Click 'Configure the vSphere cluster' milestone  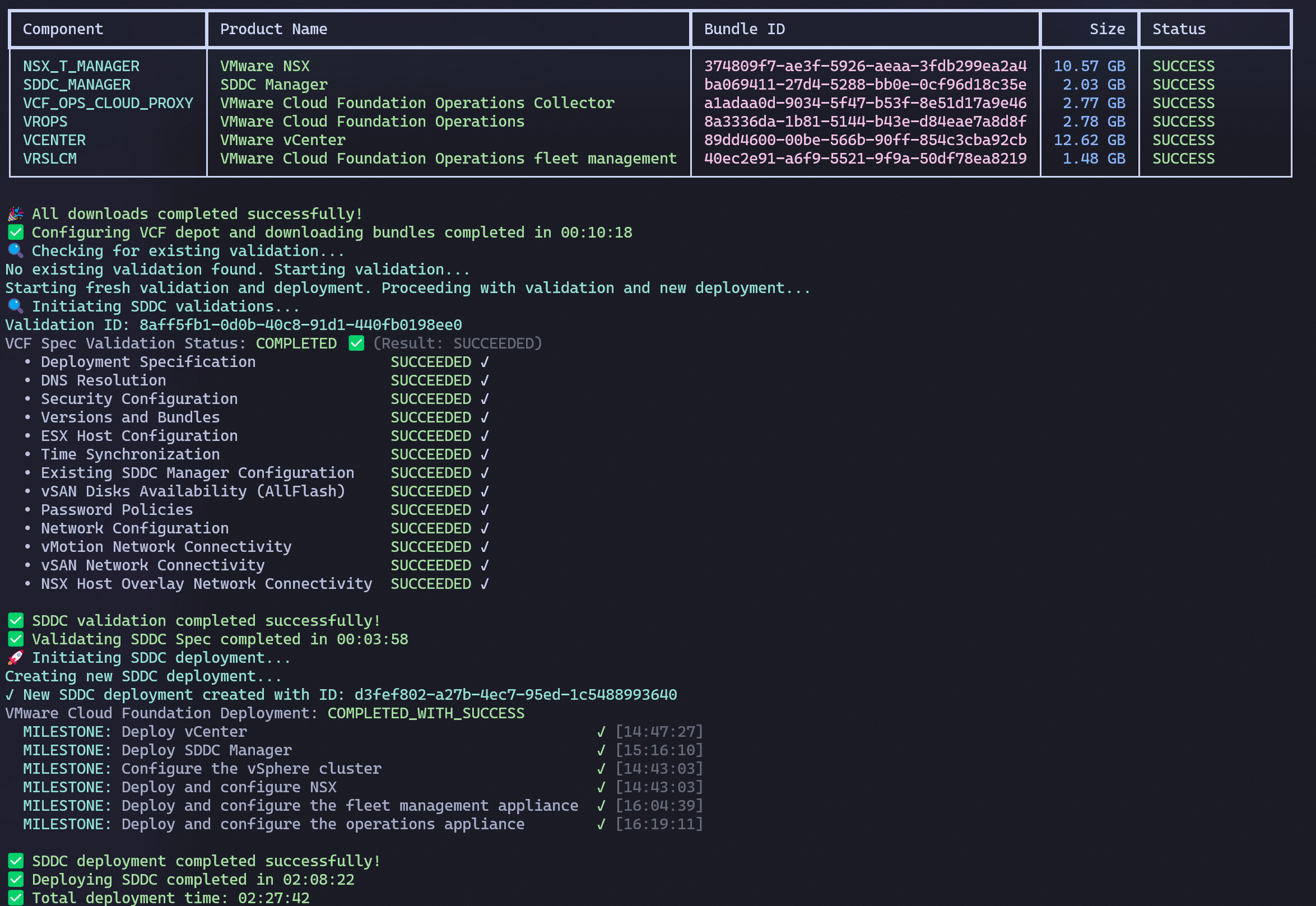(252, 769)
